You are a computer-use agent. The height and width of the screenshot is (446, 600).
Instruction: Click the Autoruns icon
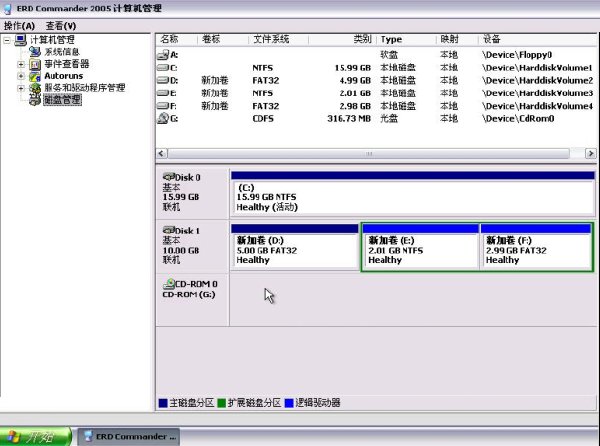[x=35, y=76]
